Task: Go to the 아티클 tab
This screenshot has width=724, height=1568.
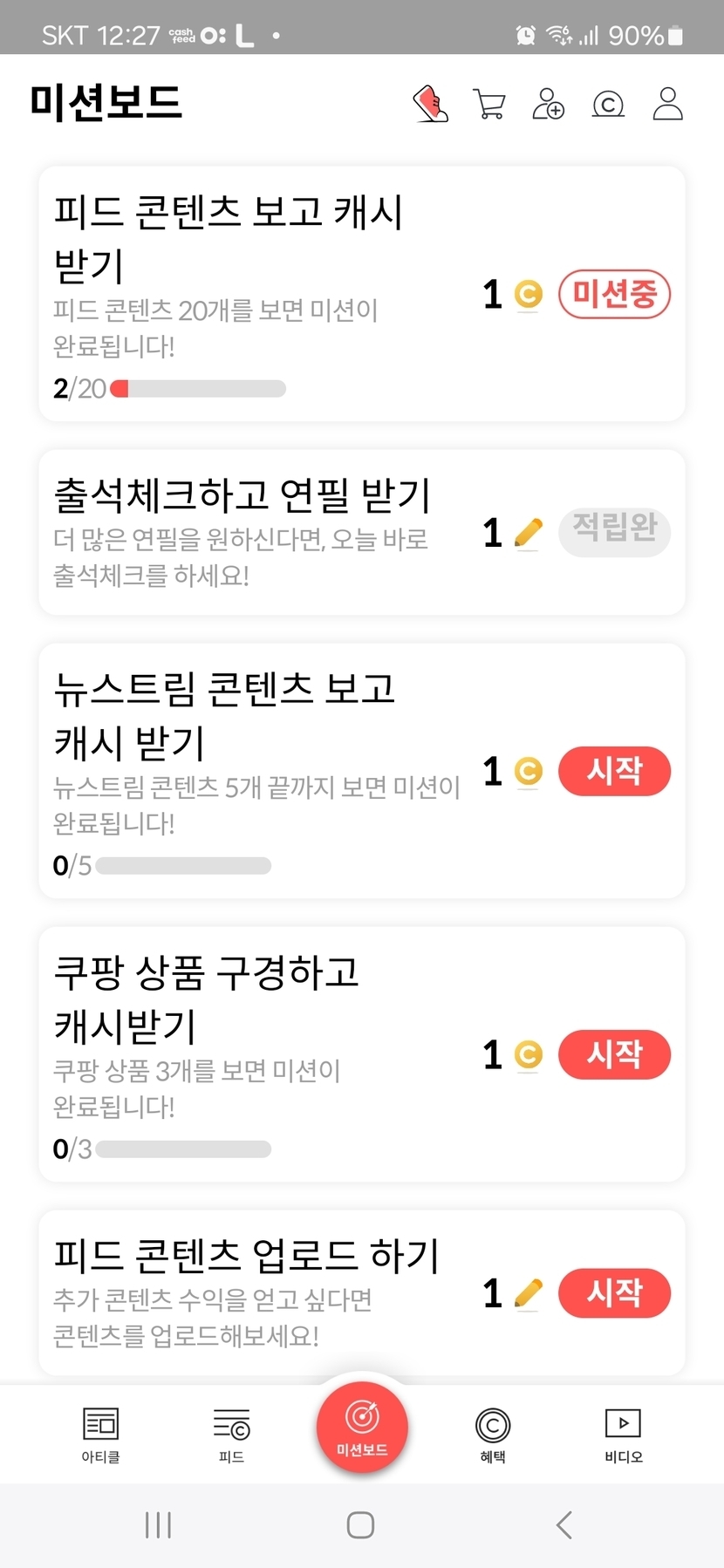Action: 100,1435
